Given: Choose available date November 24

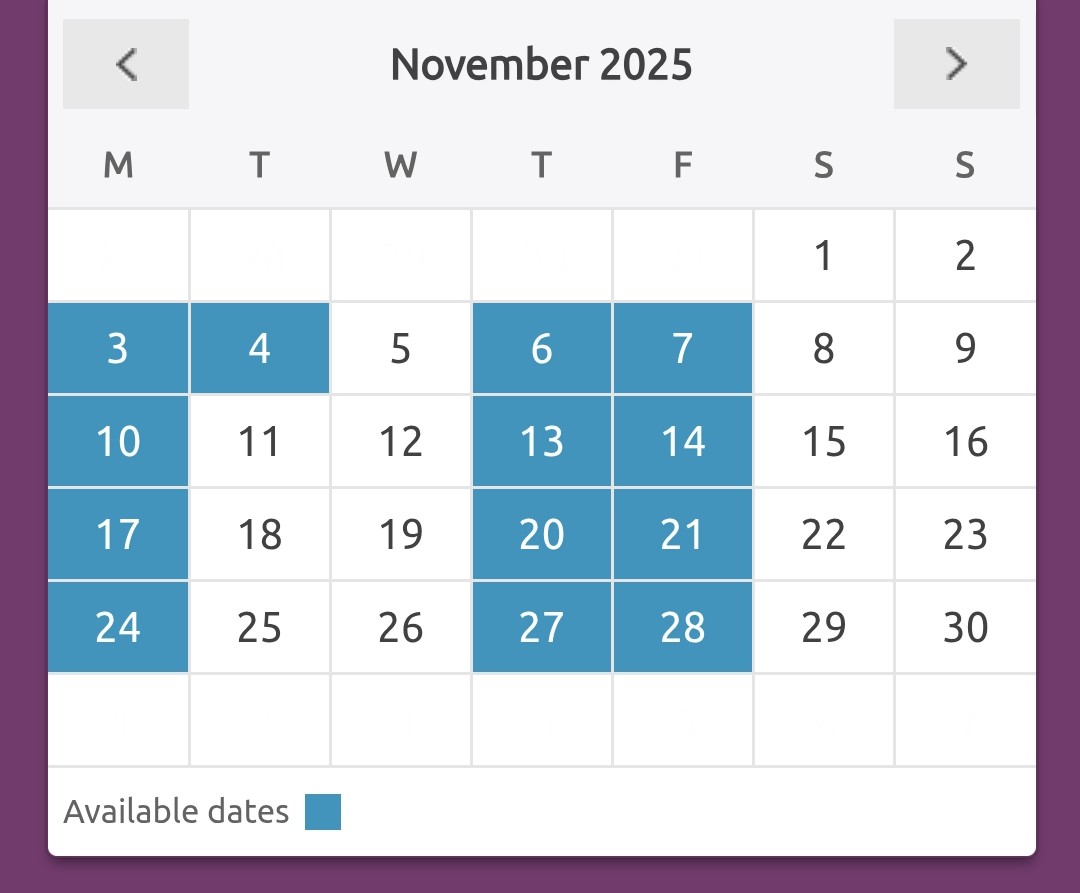Looking at the screenshot, I should tap(118, 627).
